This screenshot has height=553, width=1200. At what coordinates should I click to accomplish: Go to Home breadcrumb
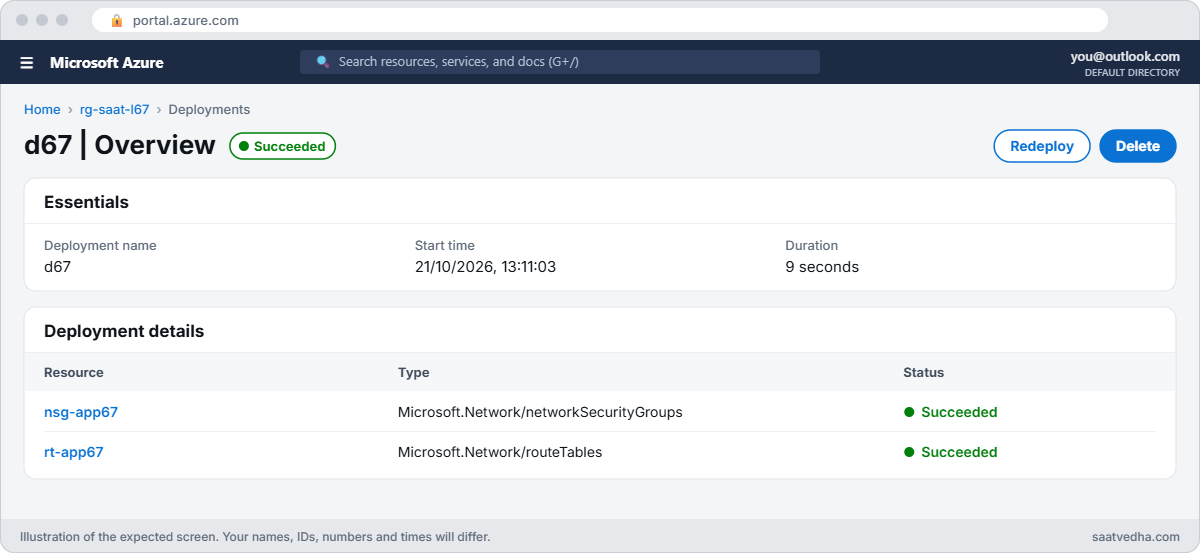tap(42, 110)
